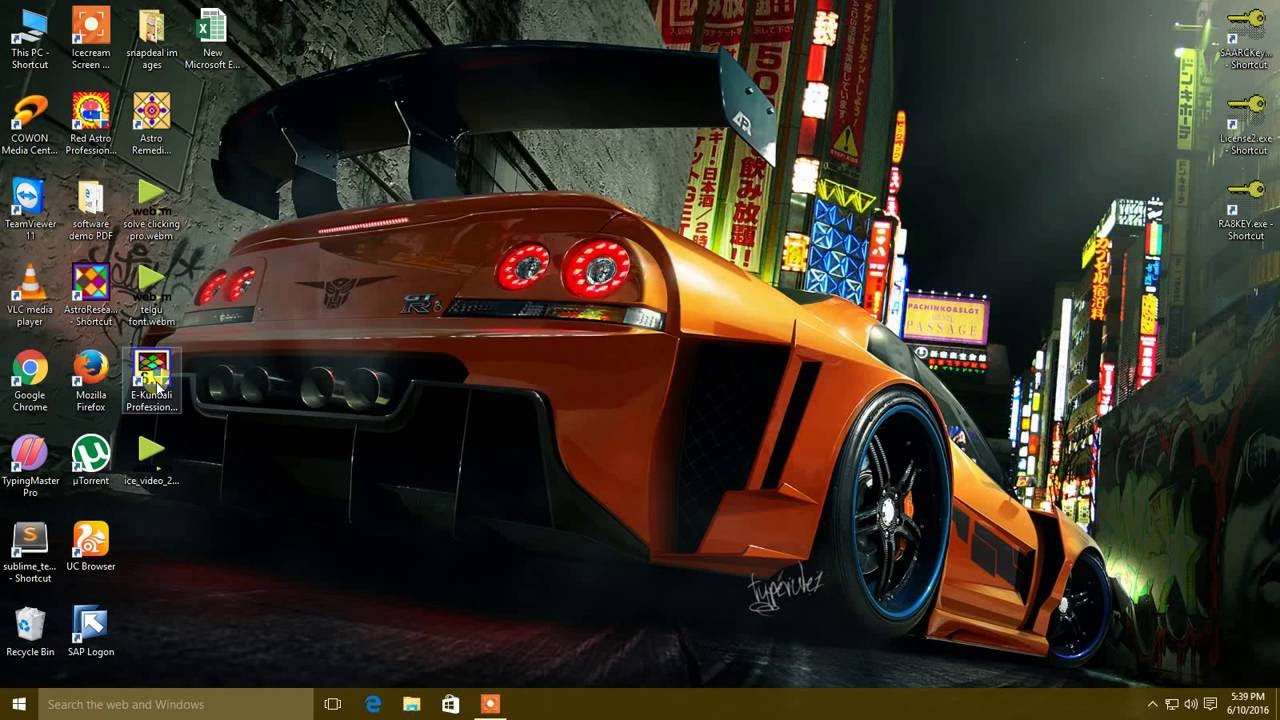Open AstroResearch shortcut icon
Image resolution: width=1280 pixels, height=720 pixels.
[91, 296]
